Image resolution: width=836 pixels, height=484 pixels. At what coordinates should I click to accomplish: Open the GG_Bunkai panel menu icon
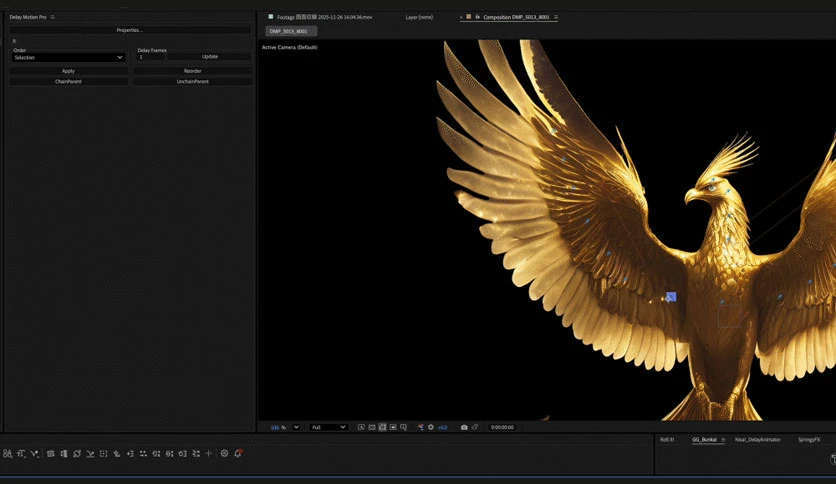[723, 440]
